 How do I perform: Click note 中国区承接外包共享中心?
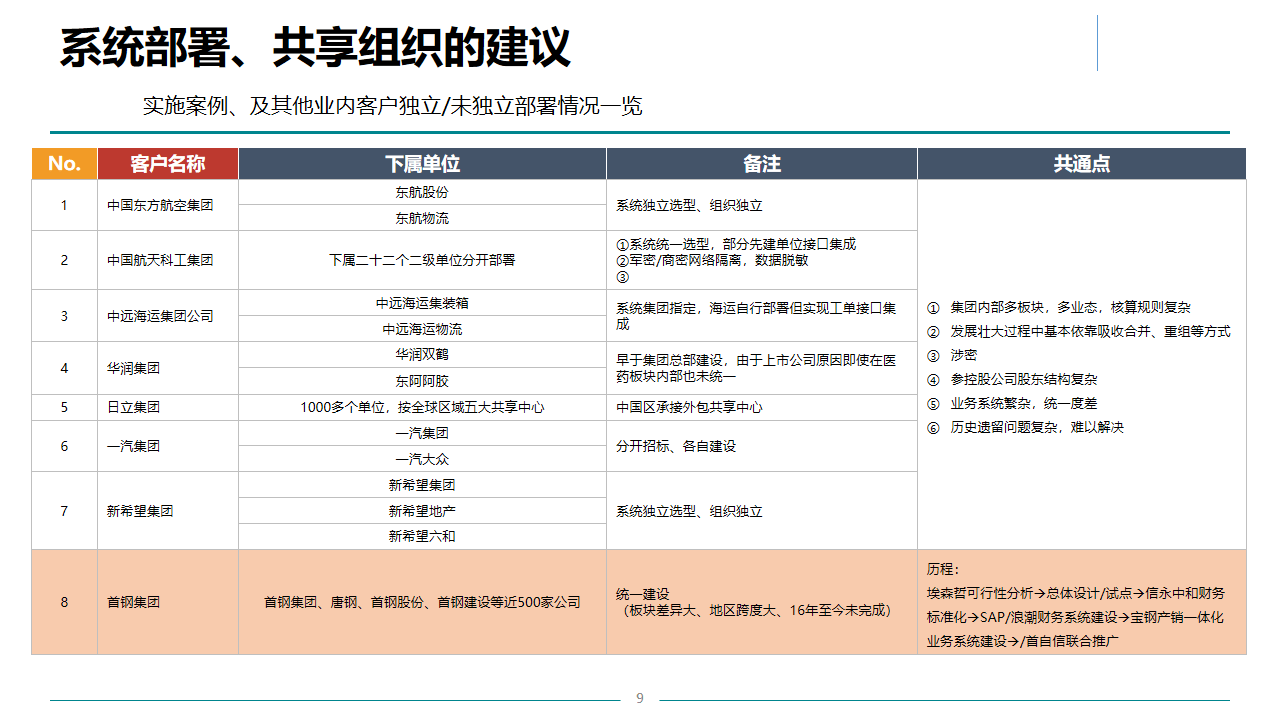[x=689, y=408]
